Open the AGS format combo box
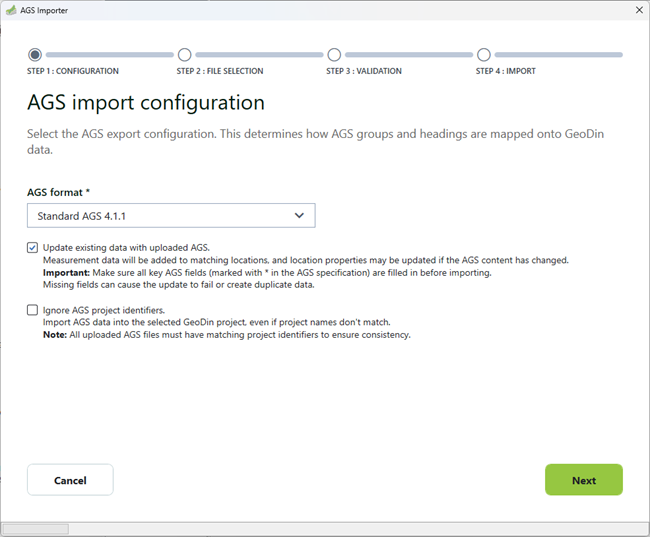The height and width of the screenshot is (537, 650). [x=171, y=215]
